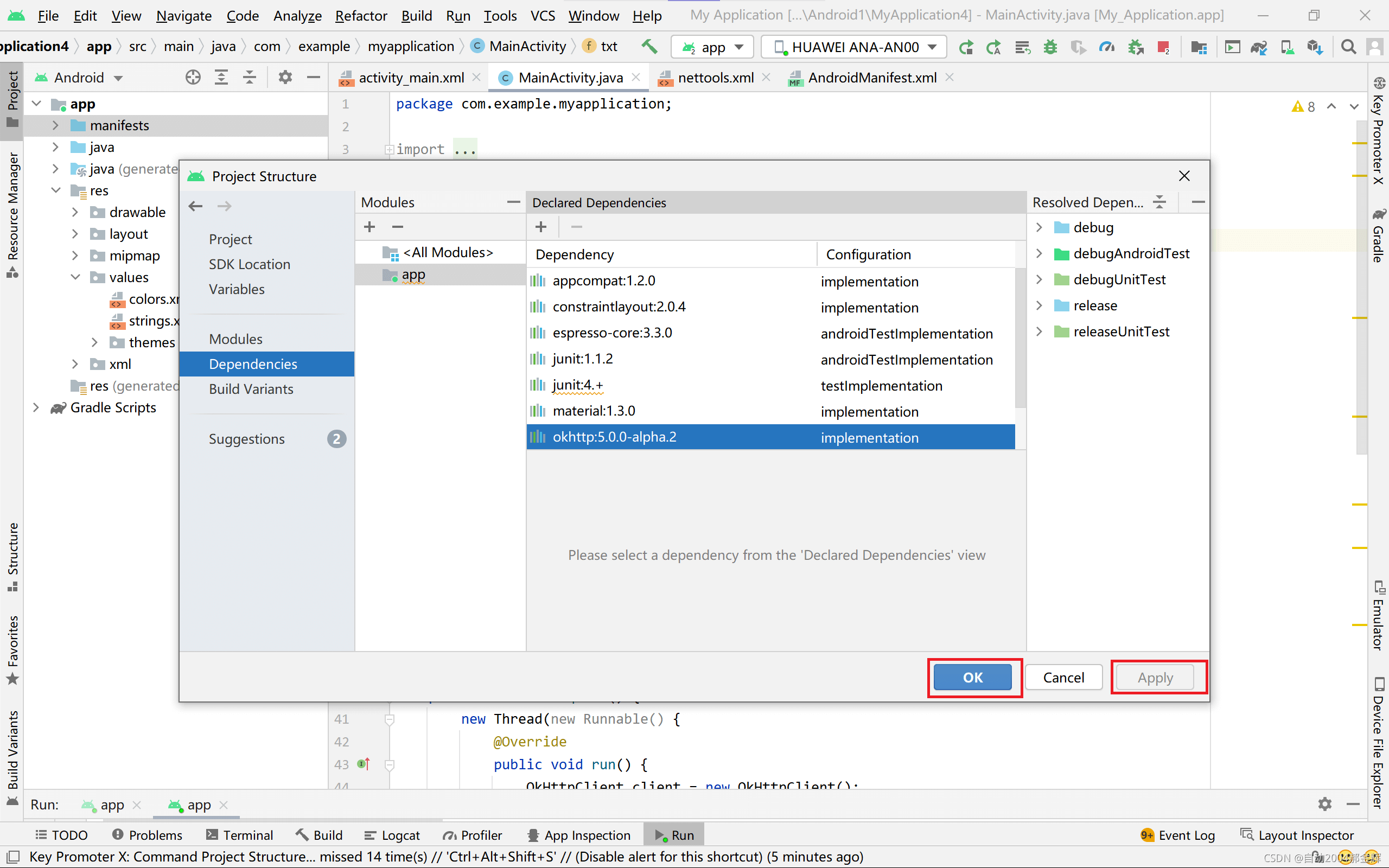Expand the debugAndroidTest dependency group
Image resolution: width=1389 pixels, height=868 pixels.
1041,253
